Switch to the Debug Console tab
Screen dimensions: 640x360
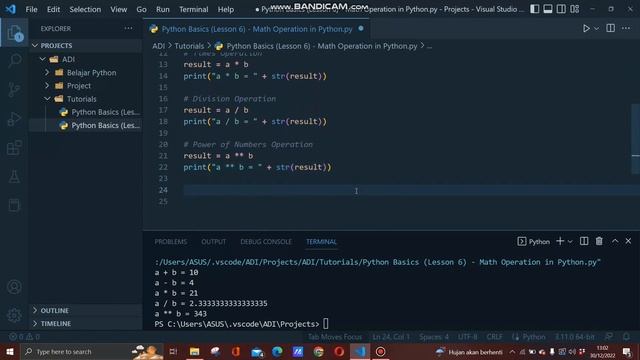coord(266,242)
